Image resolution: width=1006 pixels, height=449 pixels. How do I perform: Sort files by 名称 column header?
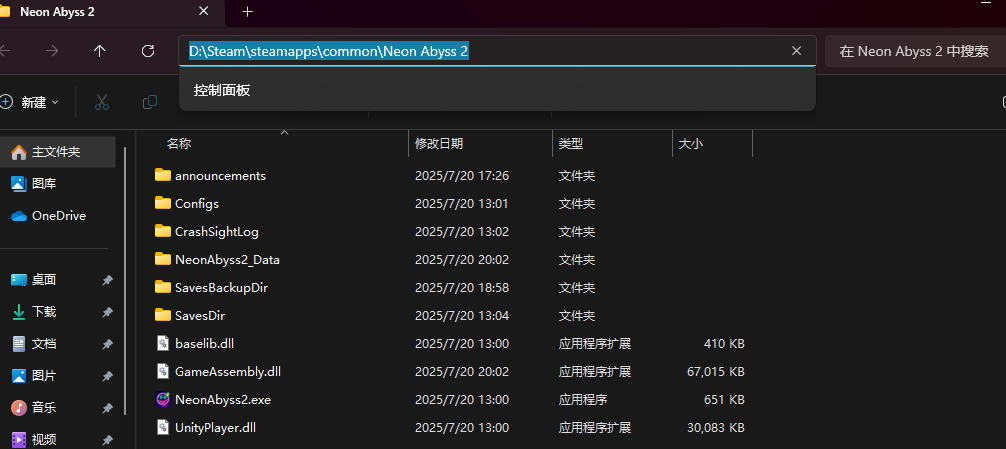pyautogui.click(x=179, y=144)
